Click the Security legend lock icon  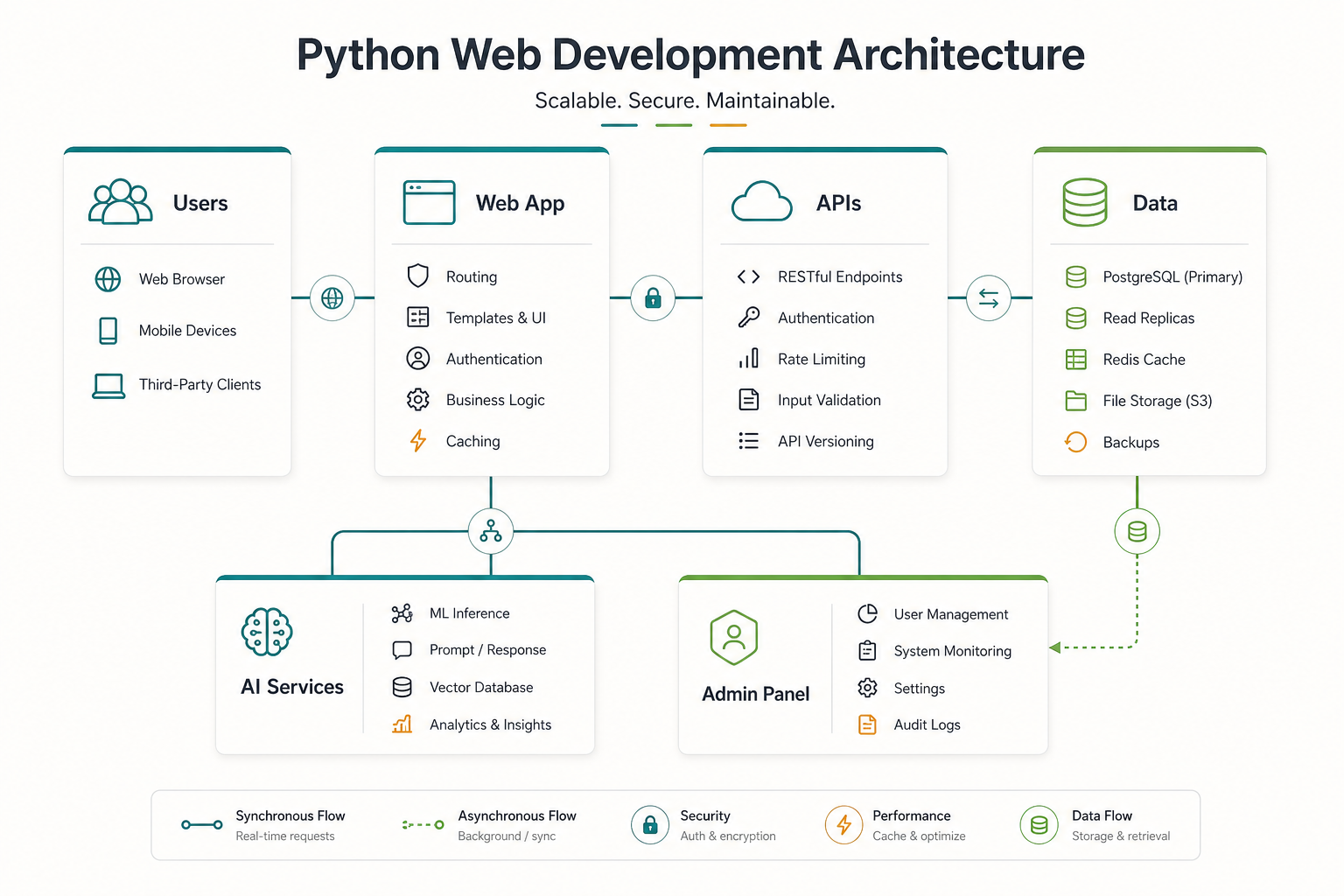click(650, 824)
